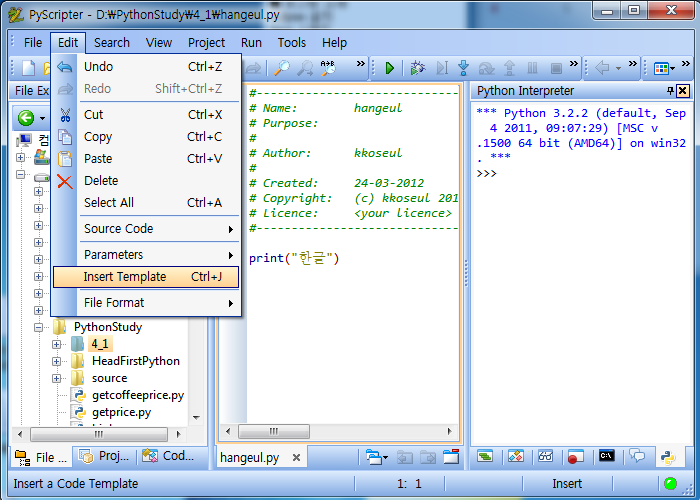Open the dropdown arrow beside the layouts icon
This screenshot has height=500, width=700.
[672, 69]
